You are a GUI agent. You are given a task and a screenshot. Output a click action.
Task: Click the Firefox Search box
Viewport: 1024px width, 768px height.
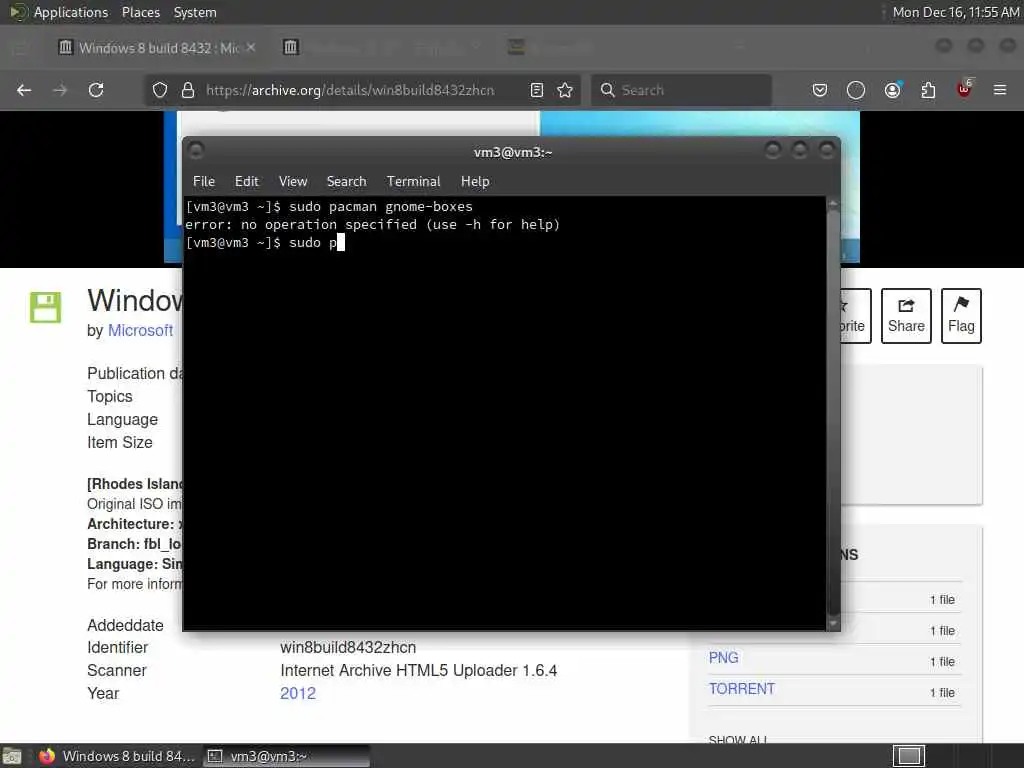pos(681,90)
